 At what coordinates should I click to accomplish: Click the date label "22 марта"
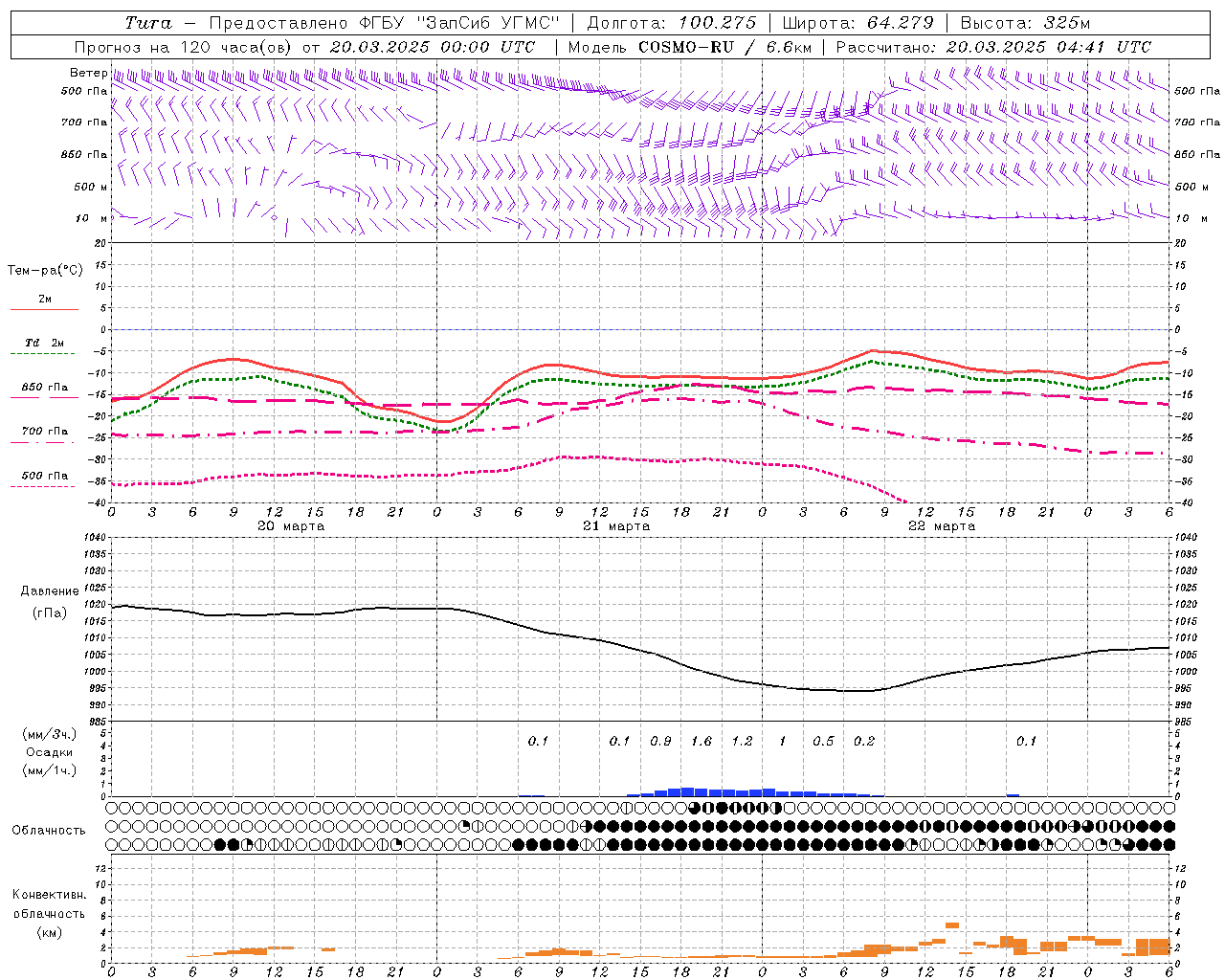(x=942, y=525)
